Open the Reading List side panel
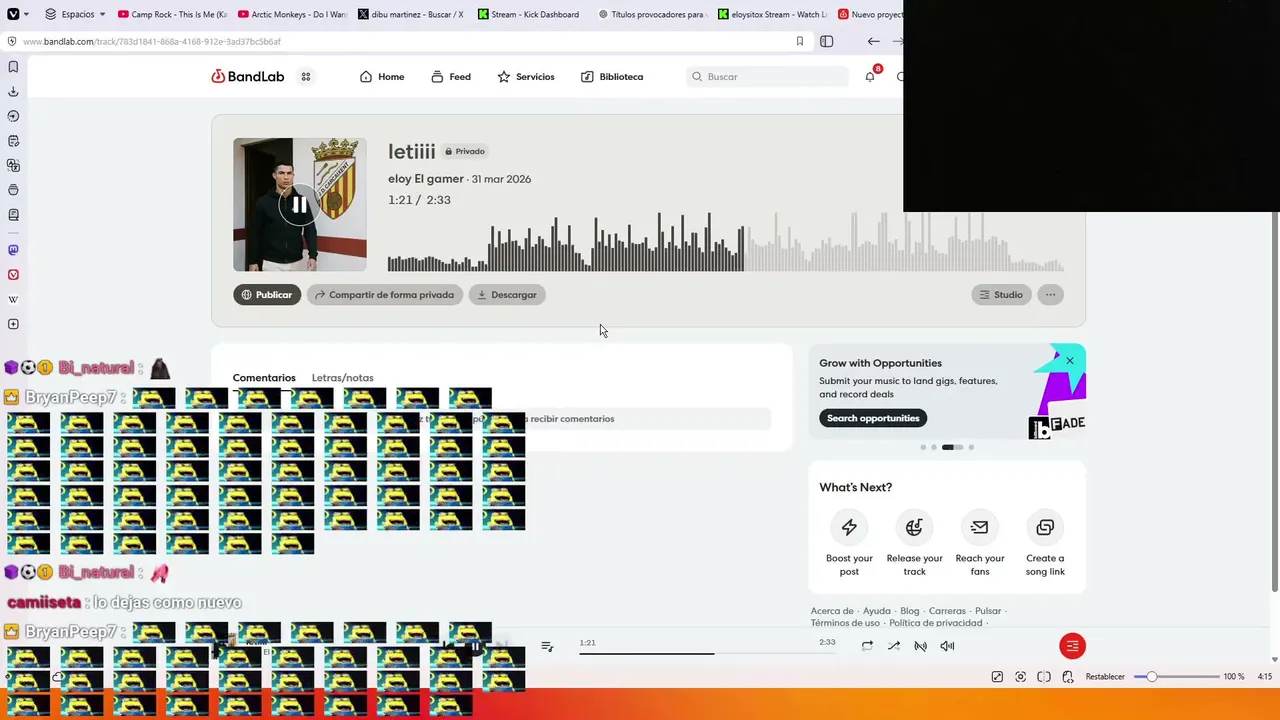This screenshot has width=1280, height=720. [13, 215]
